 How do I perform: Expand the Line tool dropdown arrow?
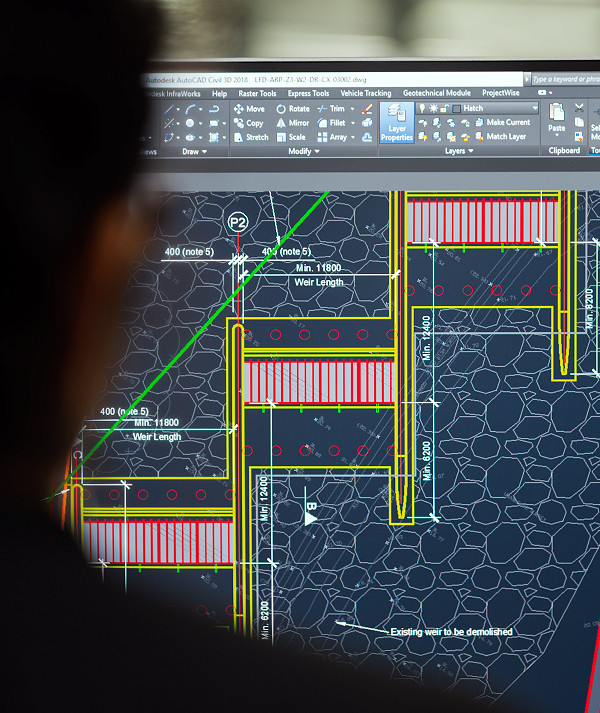tap(178, 110)
